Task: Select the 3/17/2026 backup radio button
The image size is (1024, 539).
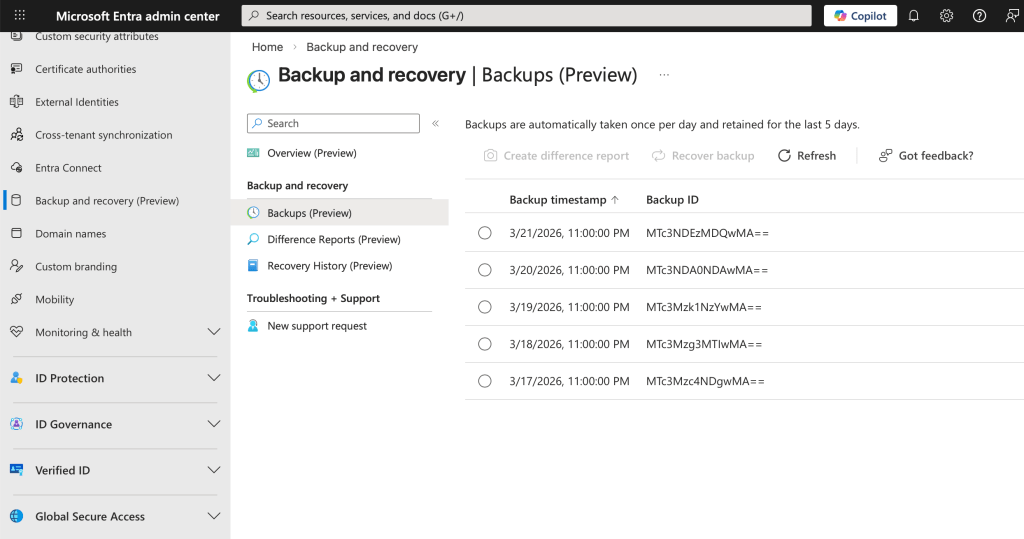Action: [485, 381]
